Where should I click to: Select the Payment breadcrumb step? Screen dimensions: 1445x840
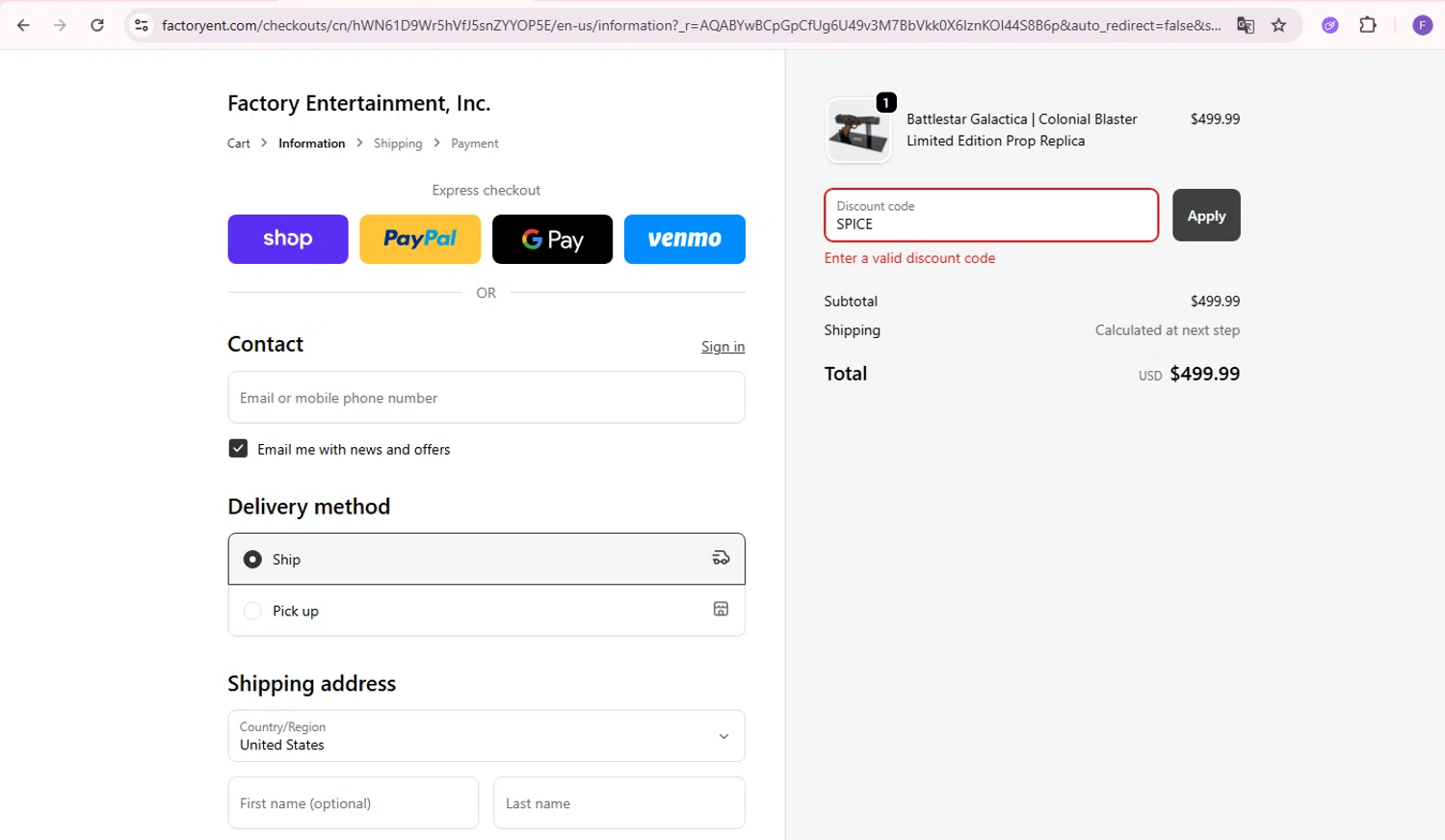point(475,144)
